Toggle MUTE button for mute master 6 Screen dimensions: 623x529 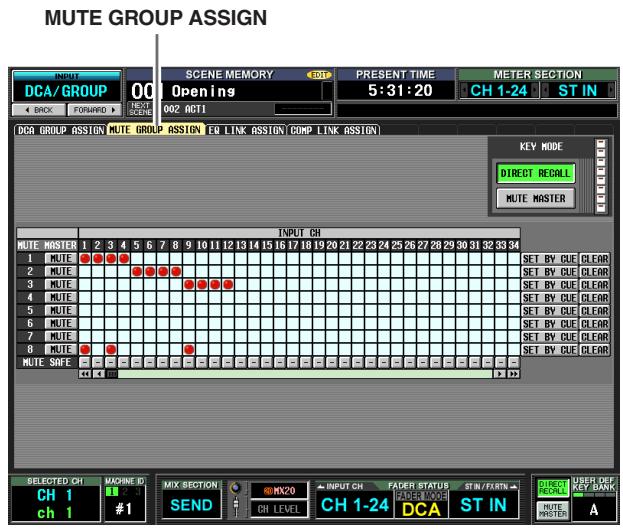[61, 324]
